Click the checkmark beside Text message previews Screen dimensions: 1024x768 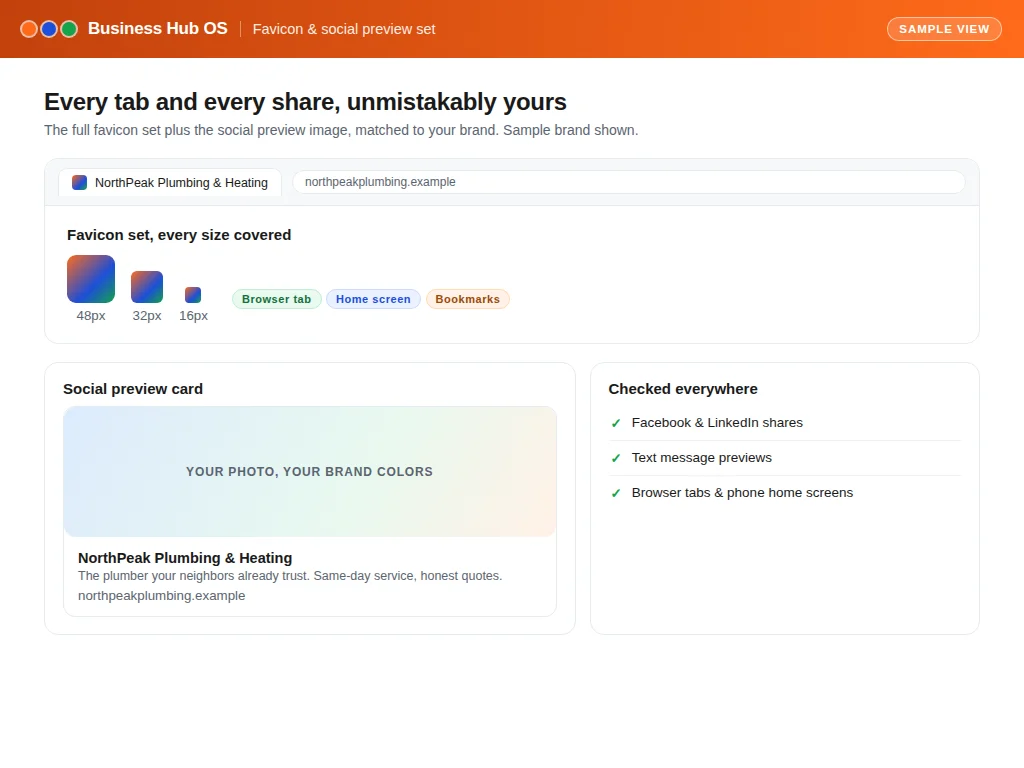point(616,458)
